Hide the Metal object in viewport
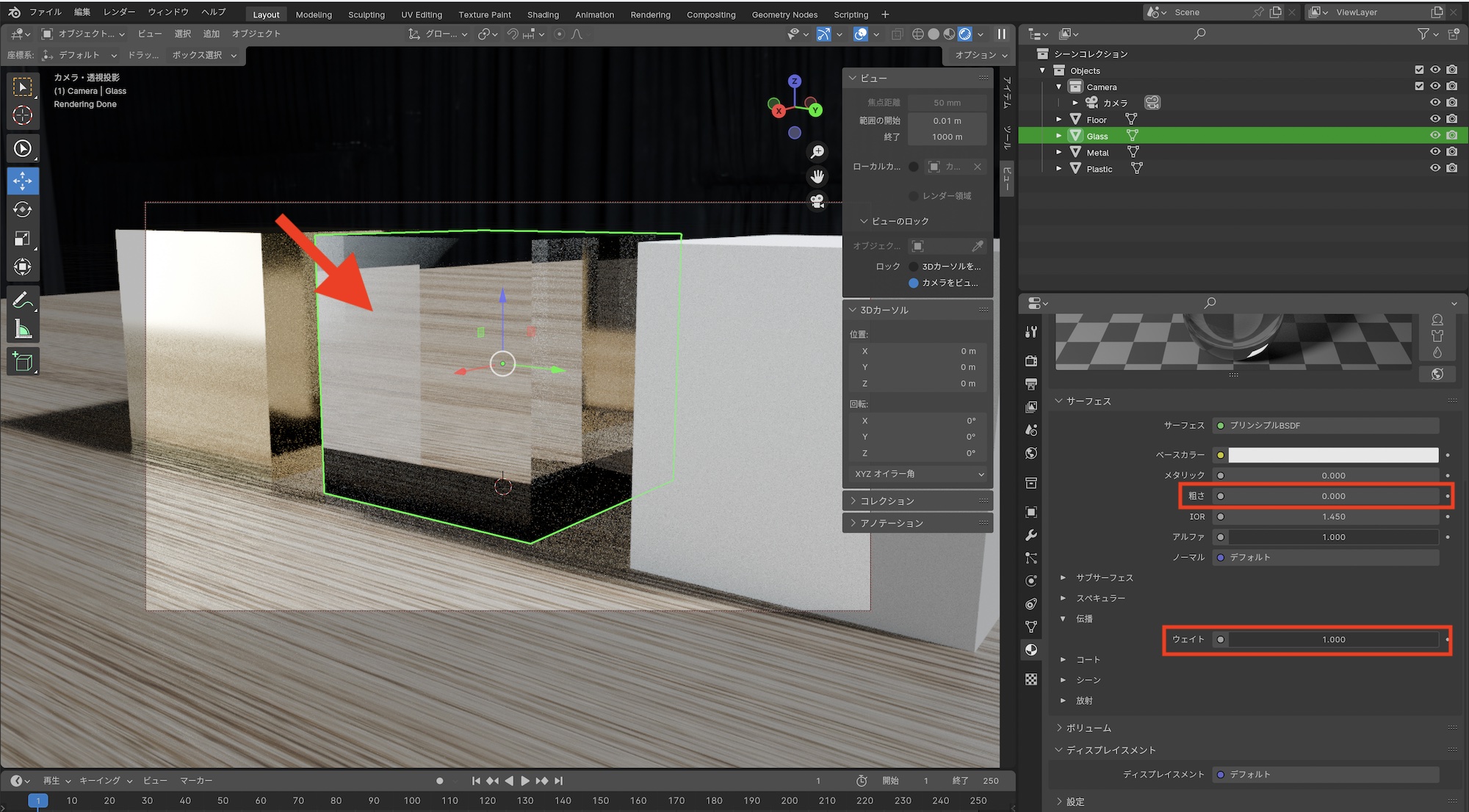The height and width of the screenshot is (812, 1469). click(1434, 152)
